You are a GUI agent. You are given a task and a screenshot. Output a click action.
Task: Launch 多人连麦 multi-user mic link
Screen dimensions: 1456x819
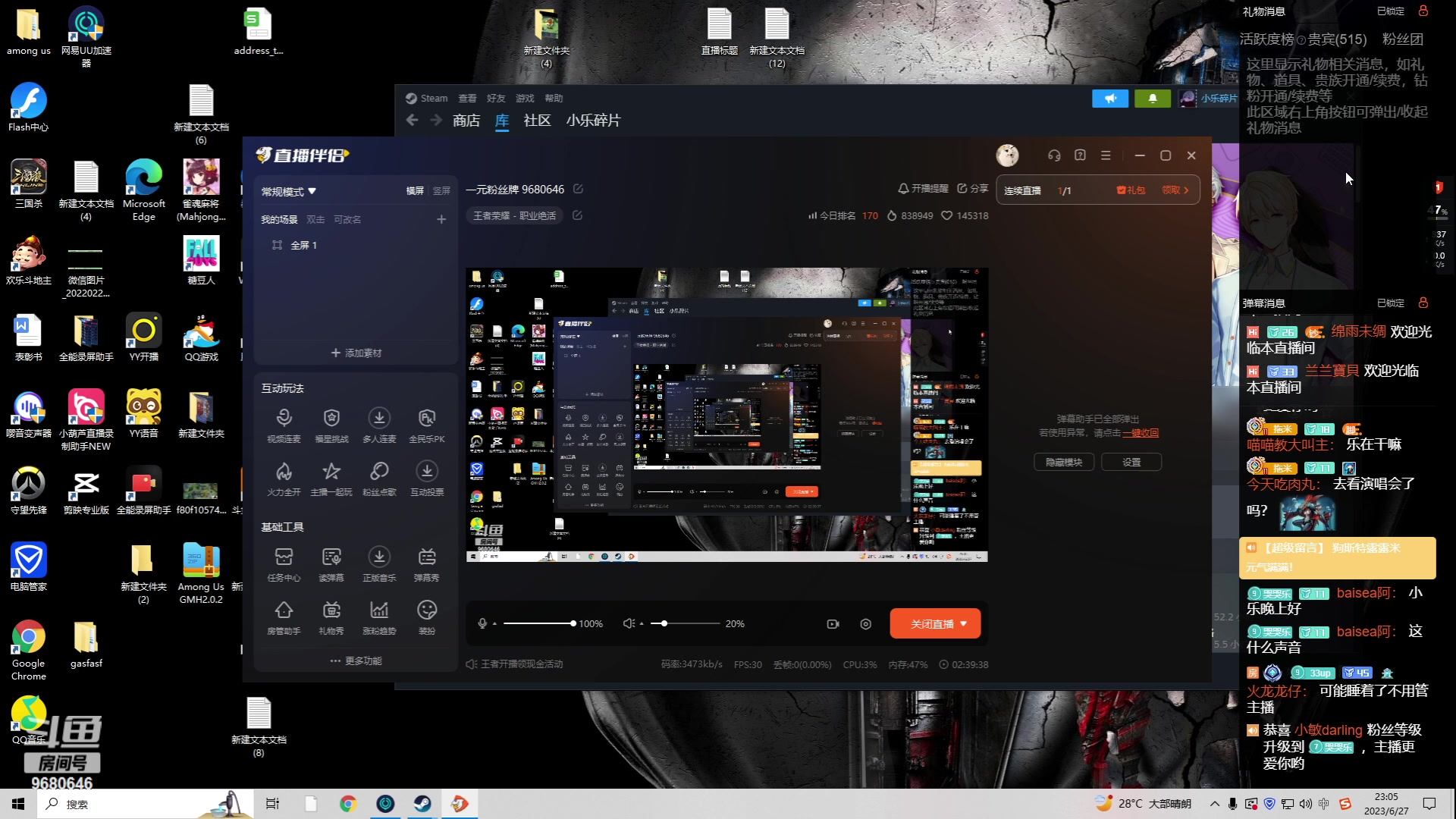coord(379,425)
